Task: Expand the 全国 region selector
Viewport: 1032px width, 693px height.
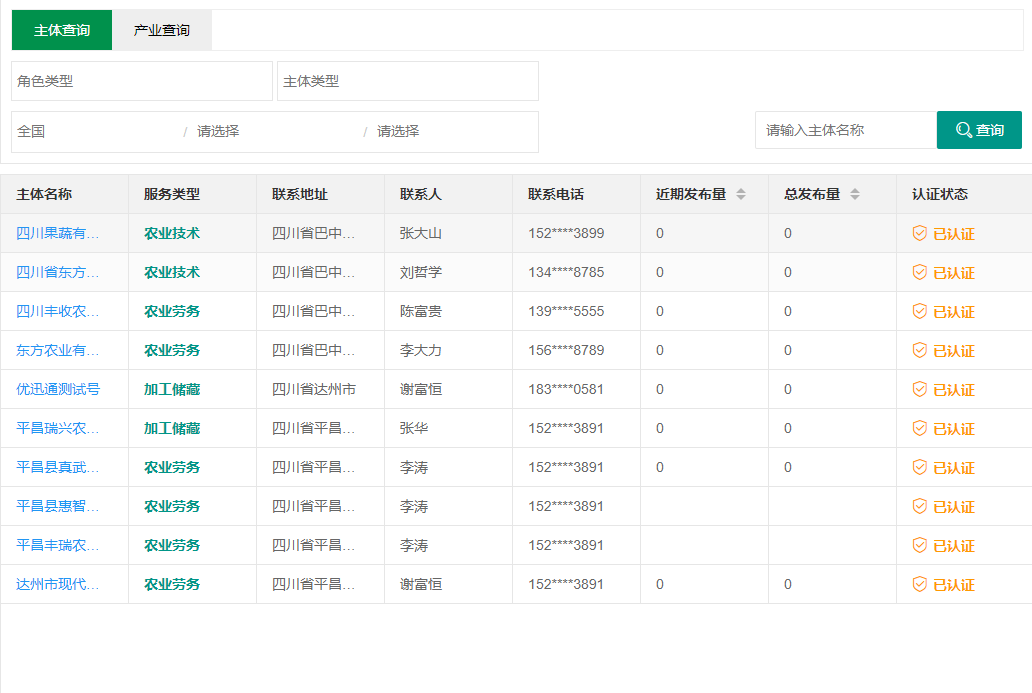Action: (95, 131)
